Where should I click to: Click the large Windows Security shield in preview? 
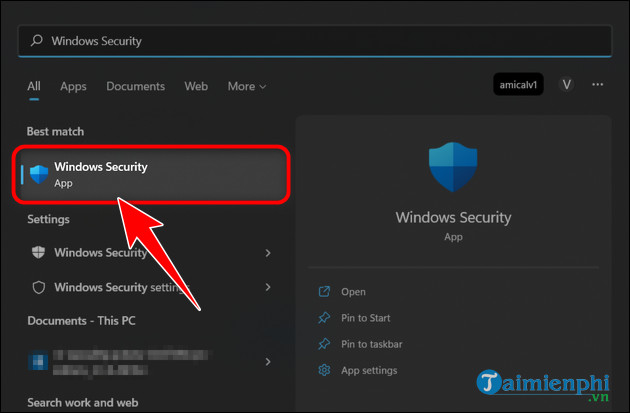pos(453,167)
